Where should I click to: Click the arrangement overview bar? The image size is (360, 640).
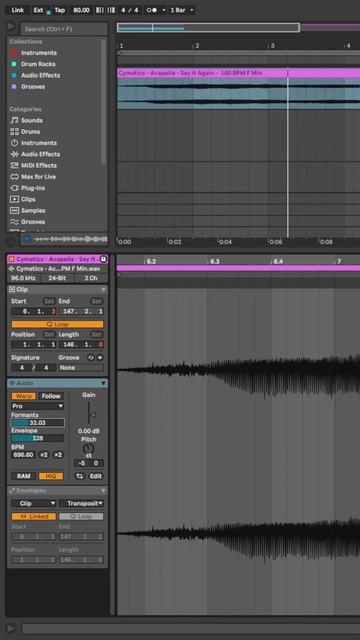pos(208,27)
